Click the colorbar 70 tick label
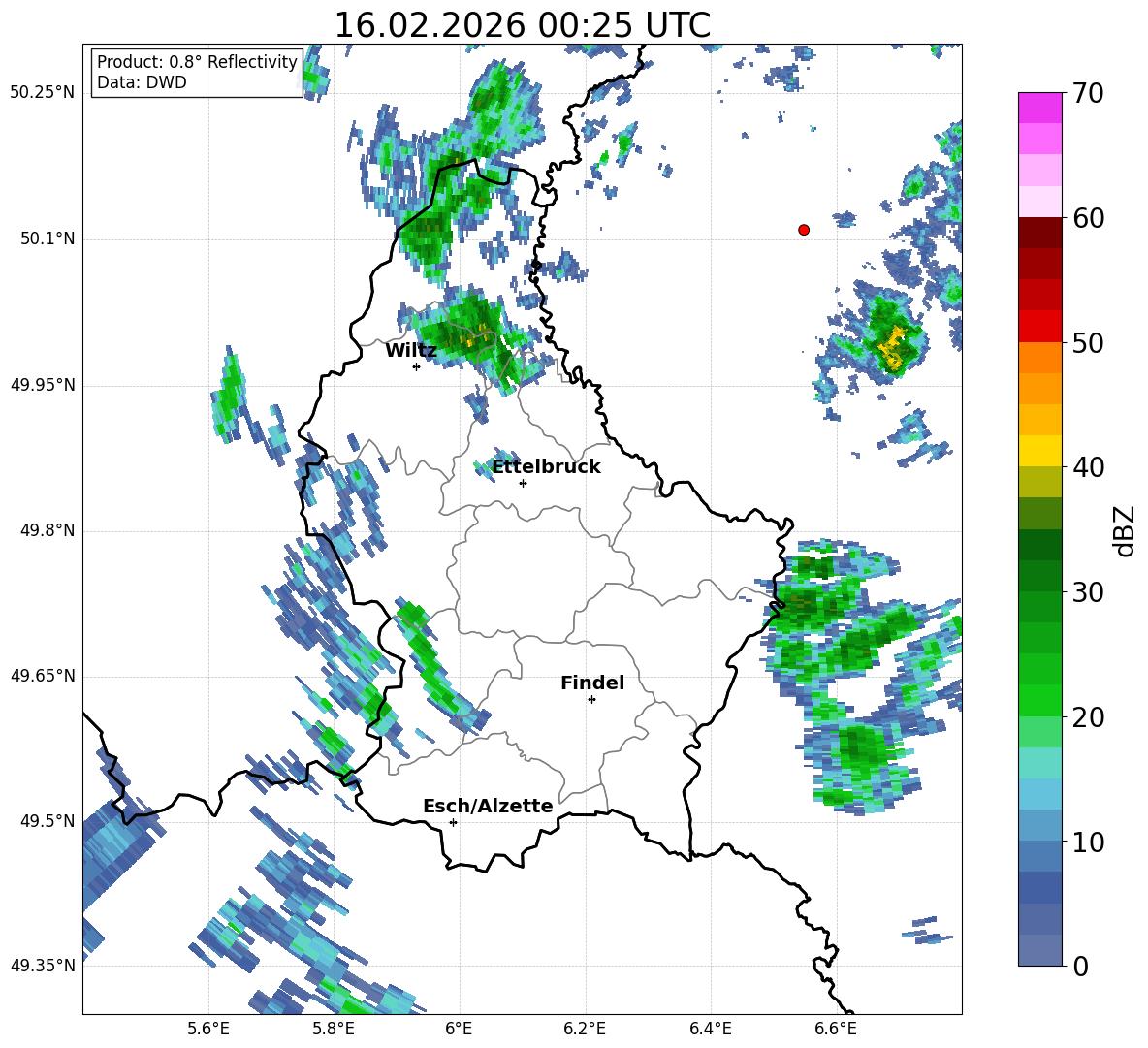Screen dimensions: 1148x1048 click(x=1088, y=93)
